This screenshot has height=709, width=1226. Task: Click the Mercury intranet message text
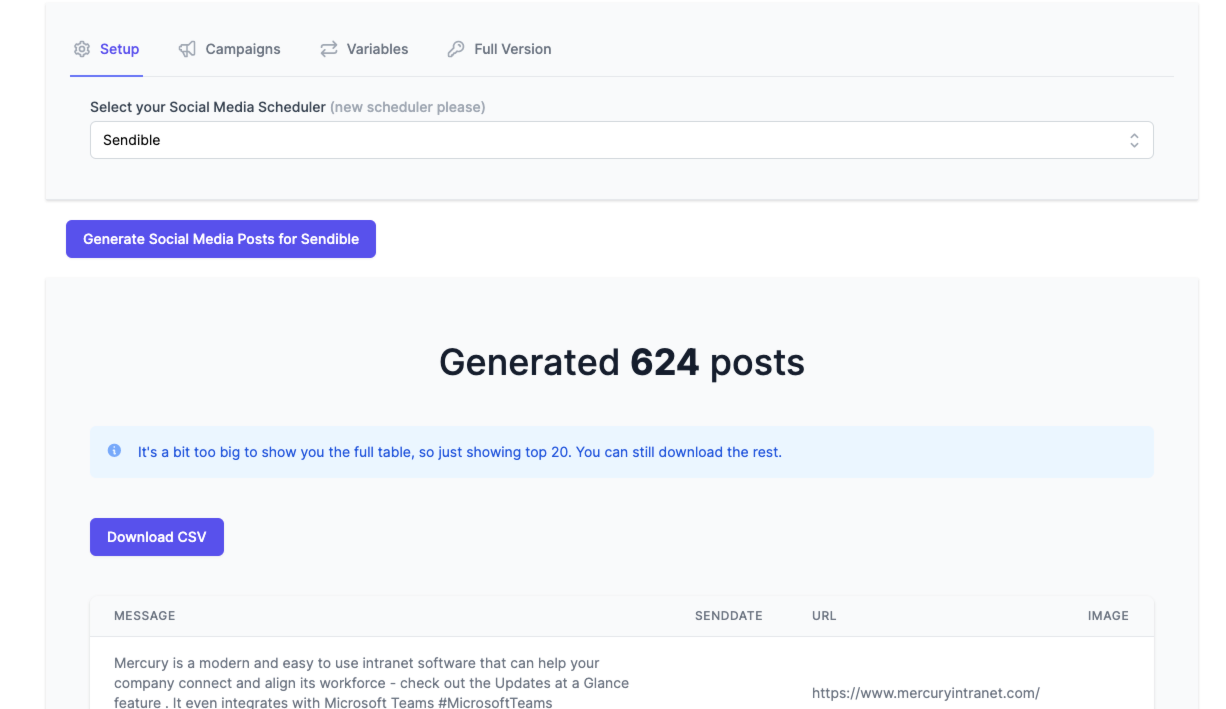tap(370, 682)
